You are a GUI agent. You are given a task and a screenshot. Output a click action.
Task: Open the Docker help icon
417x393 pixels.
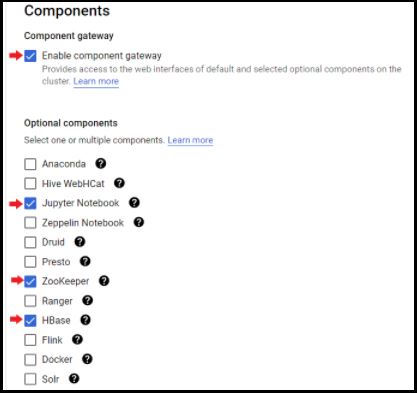point(87,359)
